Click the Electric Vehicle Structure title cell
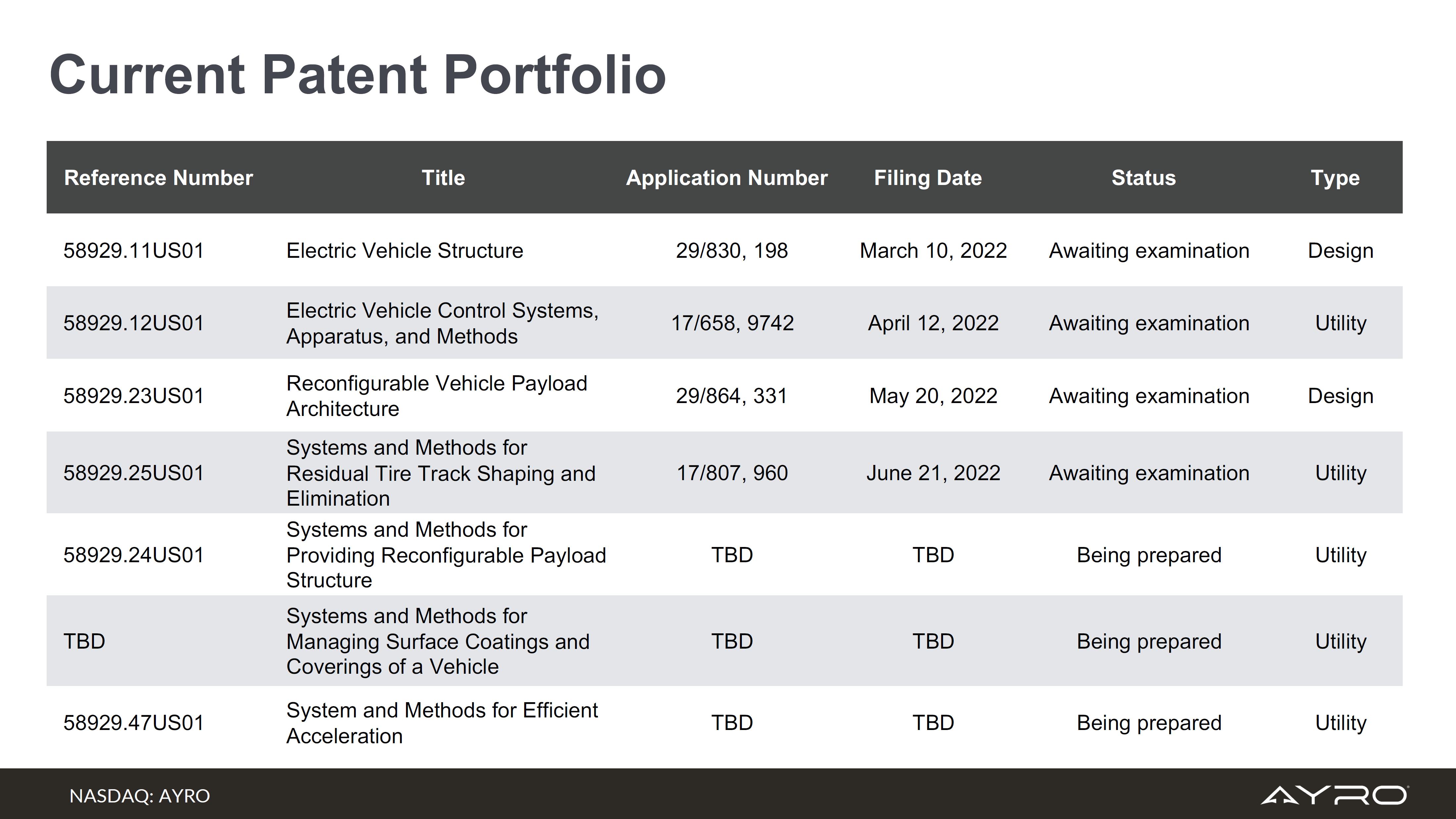 (x=405, y=250)
